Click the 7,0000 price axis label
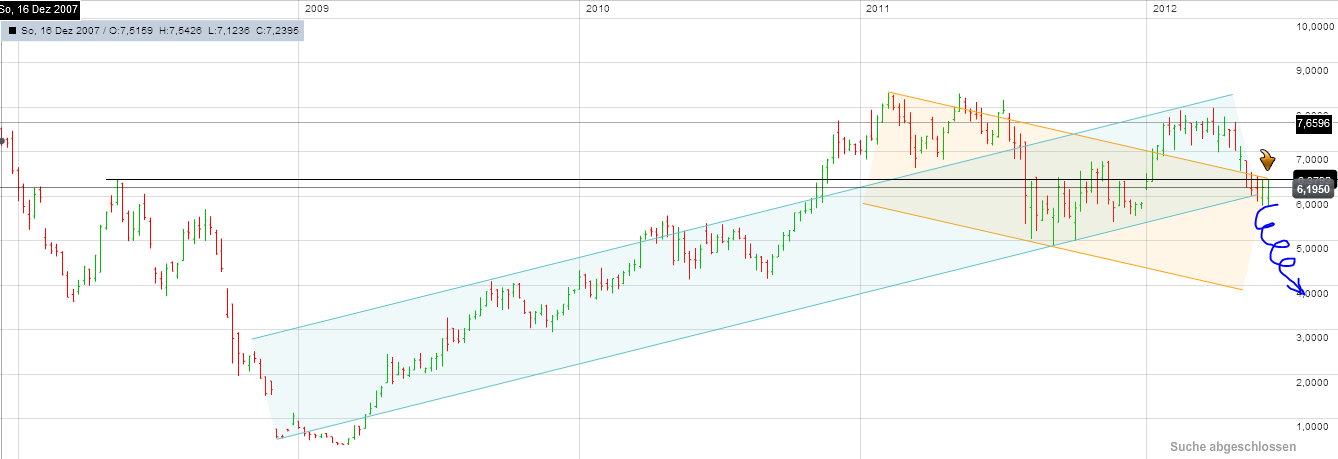Viewport: 1338px width, 459px height. tap(1315, 159)
